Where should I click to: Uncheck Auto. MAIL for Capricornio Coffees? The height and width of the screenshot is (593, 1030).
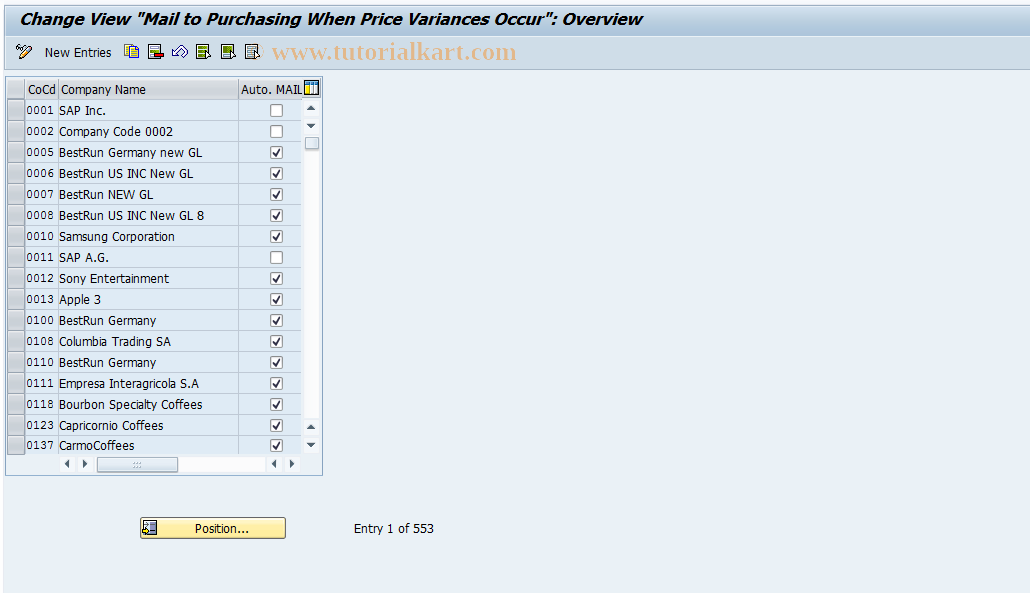(x=277, y=426)
